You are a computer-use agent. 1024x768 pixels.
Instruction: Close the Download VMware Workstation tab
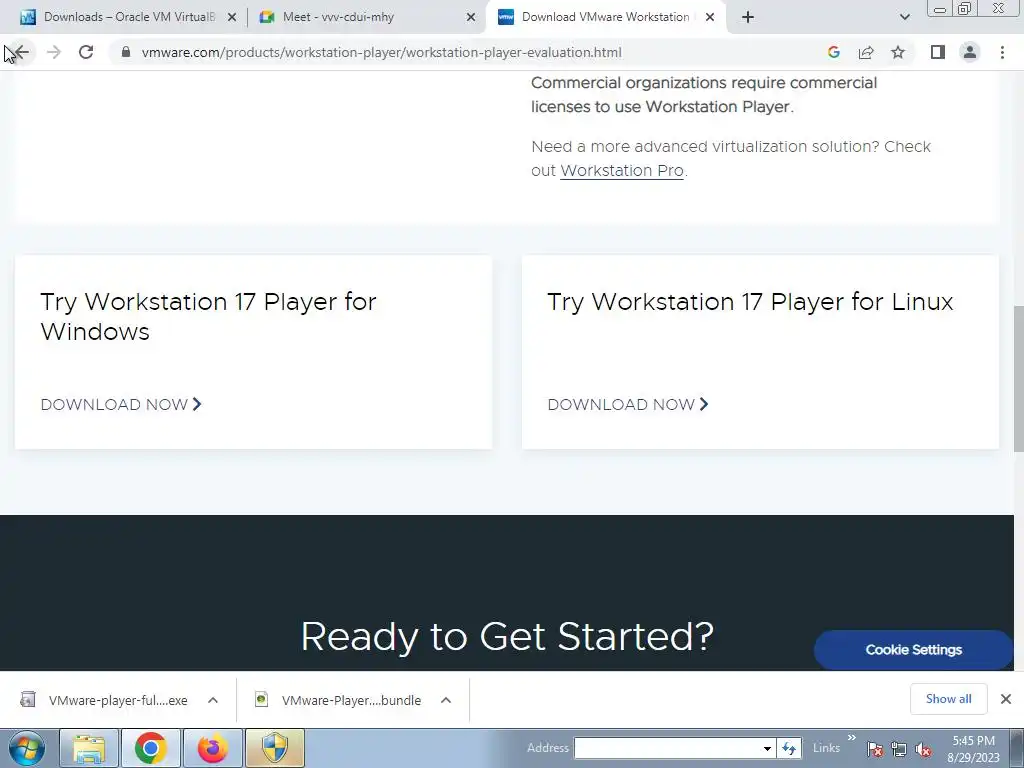710,17
